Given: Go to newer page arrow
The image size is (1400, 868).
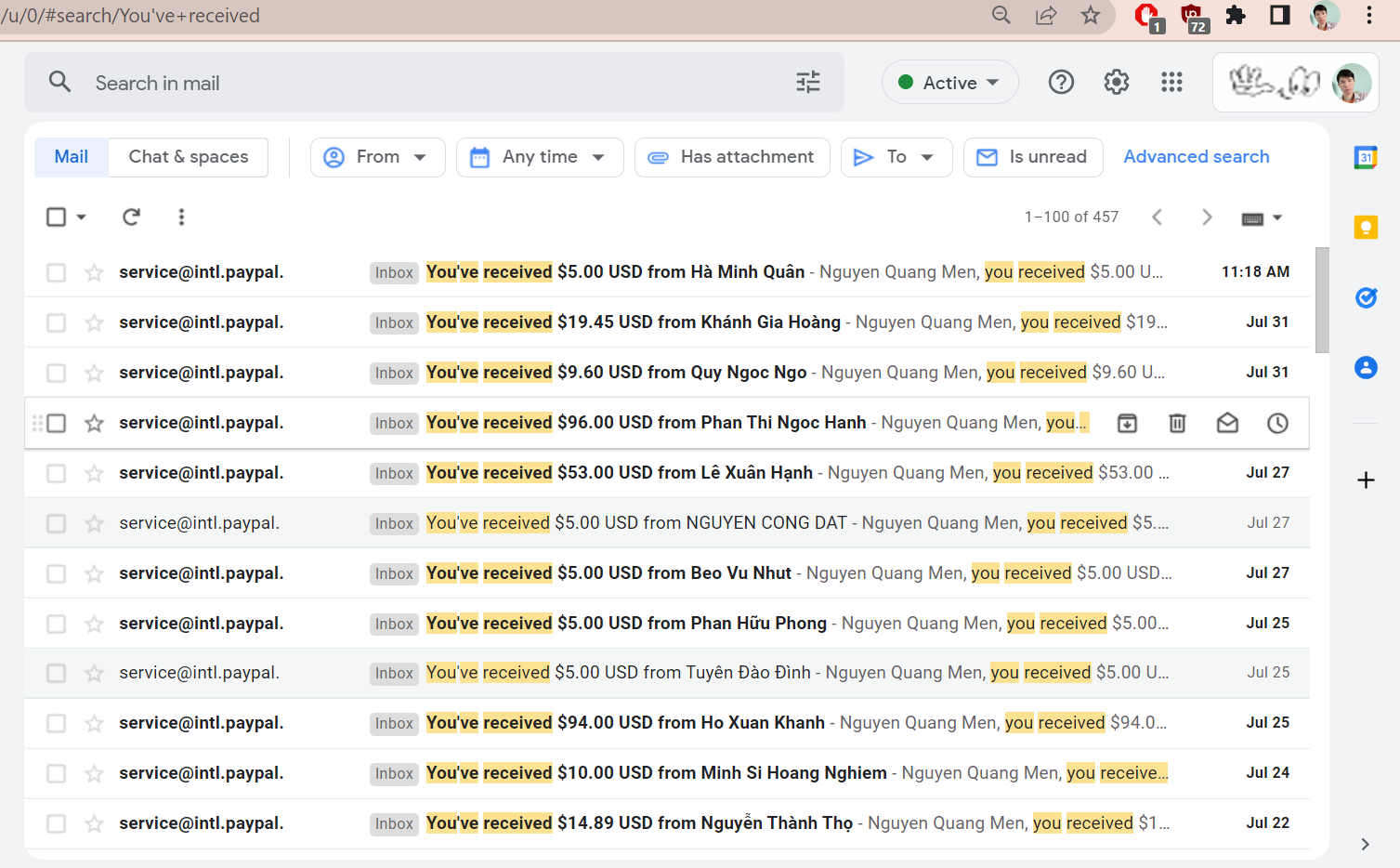Looking at the screenshot, I should click(x=1157, y=217).
